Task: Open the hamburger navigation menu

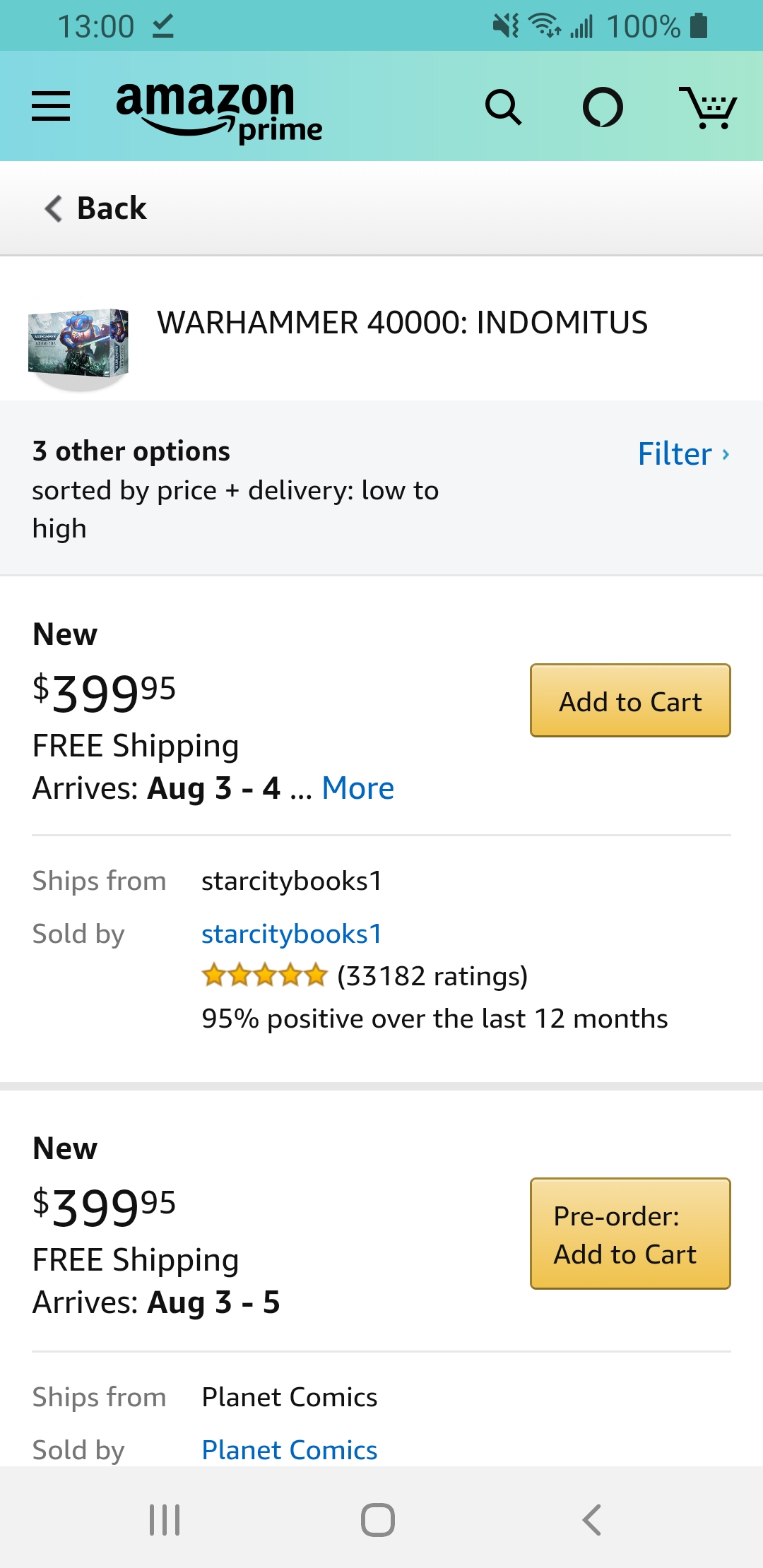Action: click(51, 107)
